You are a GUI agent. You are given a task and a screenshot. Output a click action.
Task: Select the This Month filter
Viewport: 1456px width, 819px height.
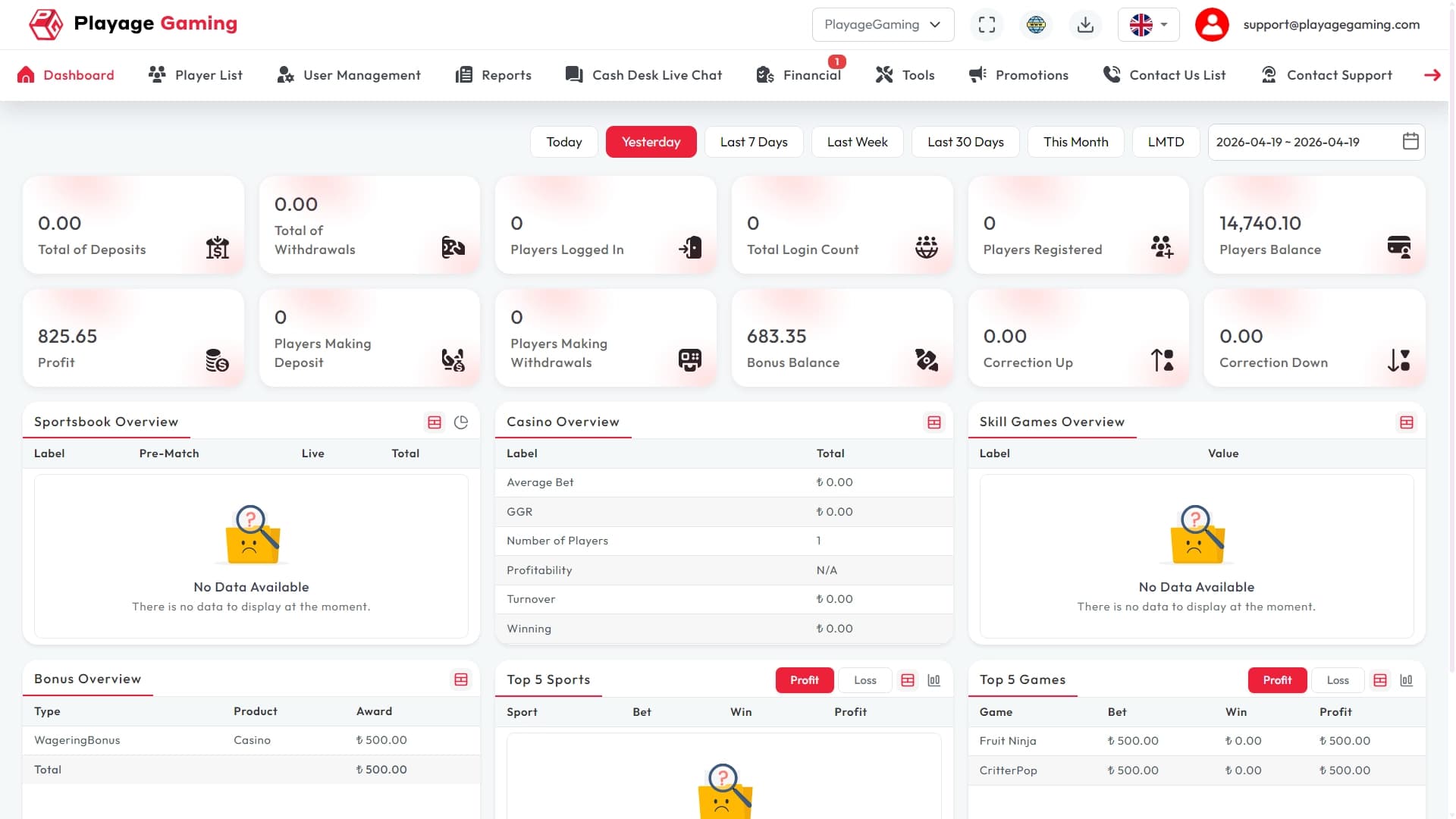pos(1076,142)
